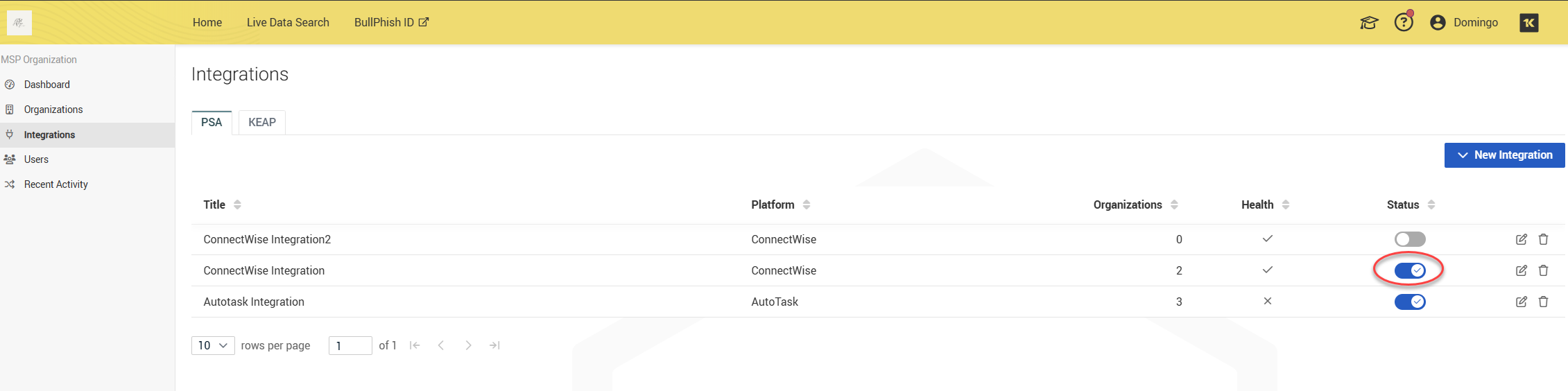This screenshot has width=1568, height=391.
Task: Open Users in the sidebar
Action: click(36, 159)
